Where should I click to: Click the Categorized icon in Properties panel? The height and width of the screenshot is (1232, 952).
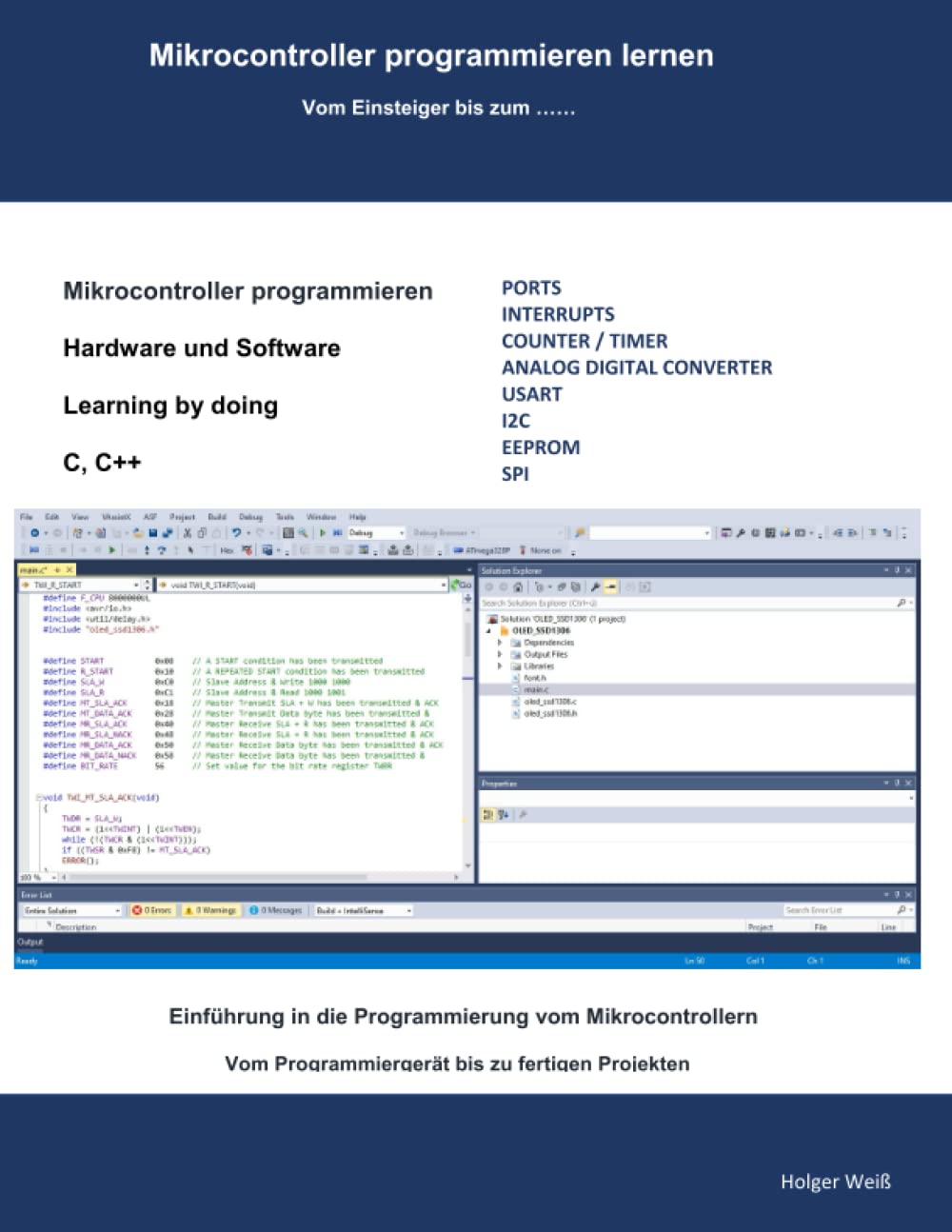[x=488, y=815]
